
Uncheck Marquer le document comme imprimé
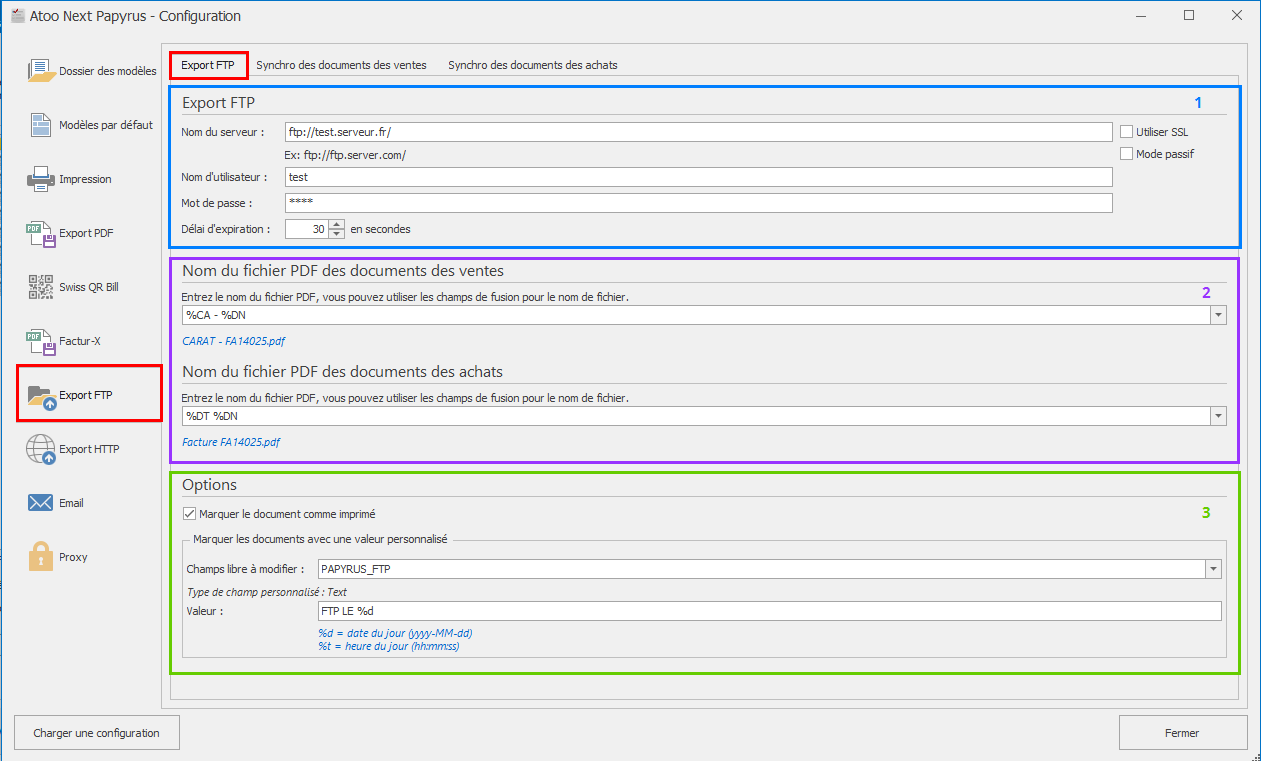pos(190,514)
